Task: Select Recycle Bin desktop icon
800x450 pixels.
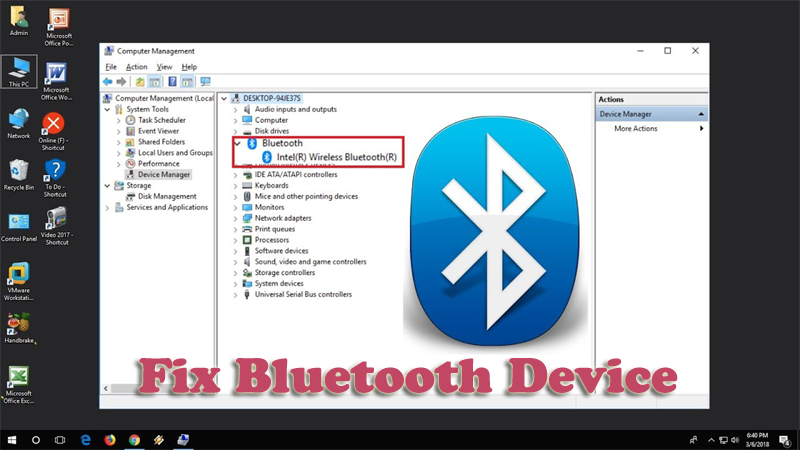Action: click(x=19, y=174)
